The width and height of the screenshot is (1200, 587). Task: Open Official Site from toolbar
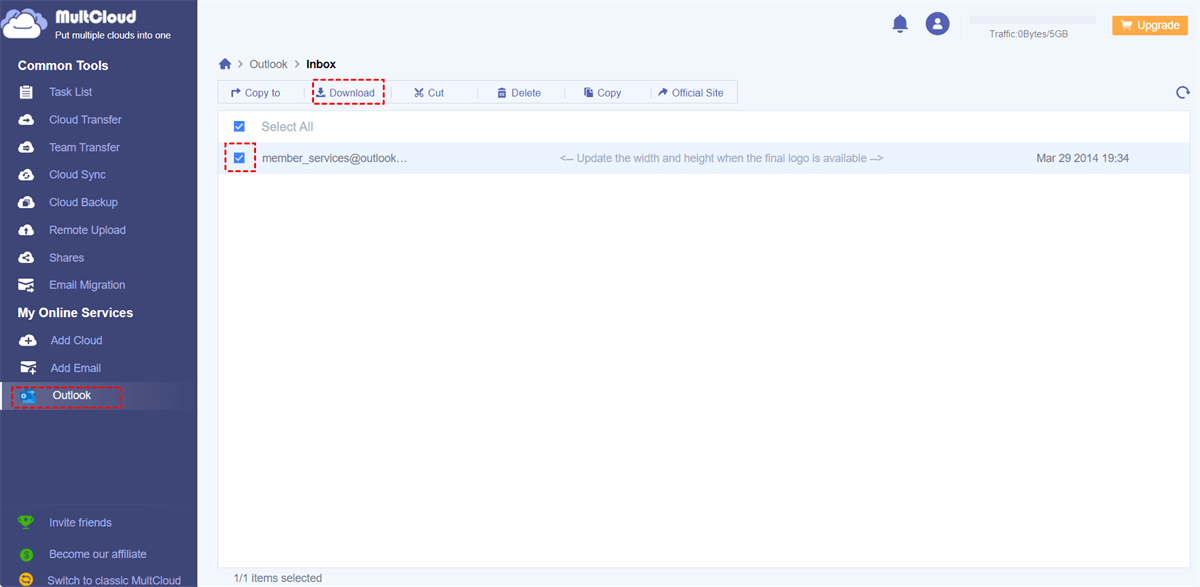point(691,93)
